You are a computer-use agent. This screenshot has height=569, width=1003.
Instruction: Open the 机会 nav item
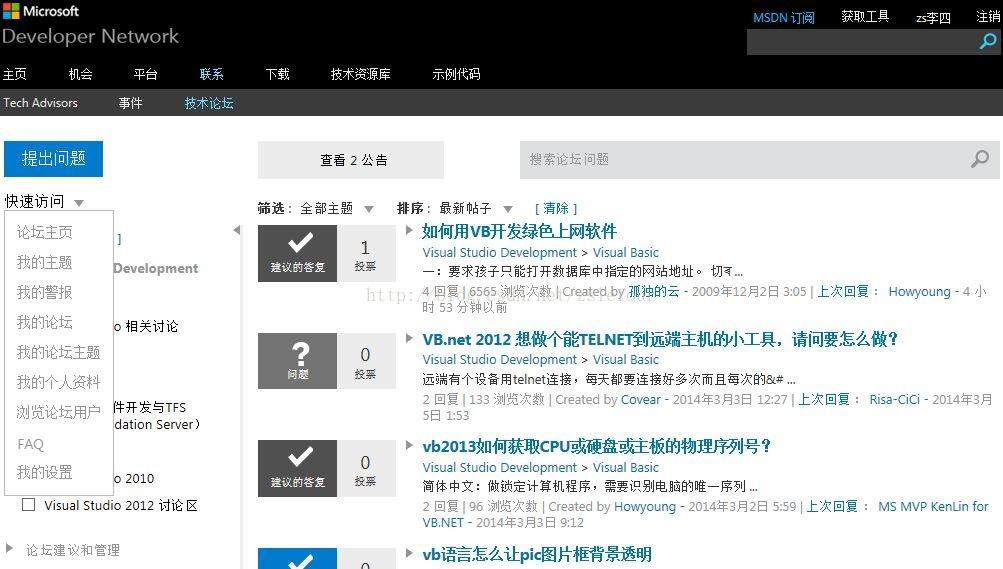pos(81,74)
